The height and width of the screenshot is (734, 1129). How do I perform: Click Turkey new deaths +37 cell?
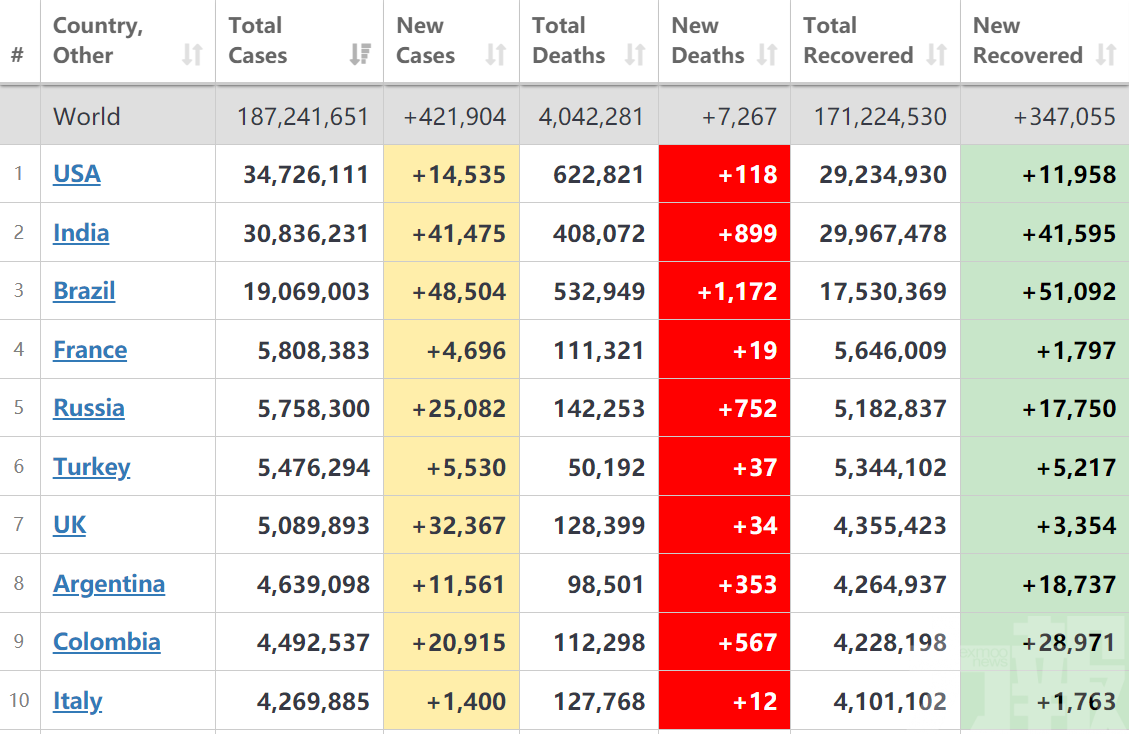tap(724, 467)
